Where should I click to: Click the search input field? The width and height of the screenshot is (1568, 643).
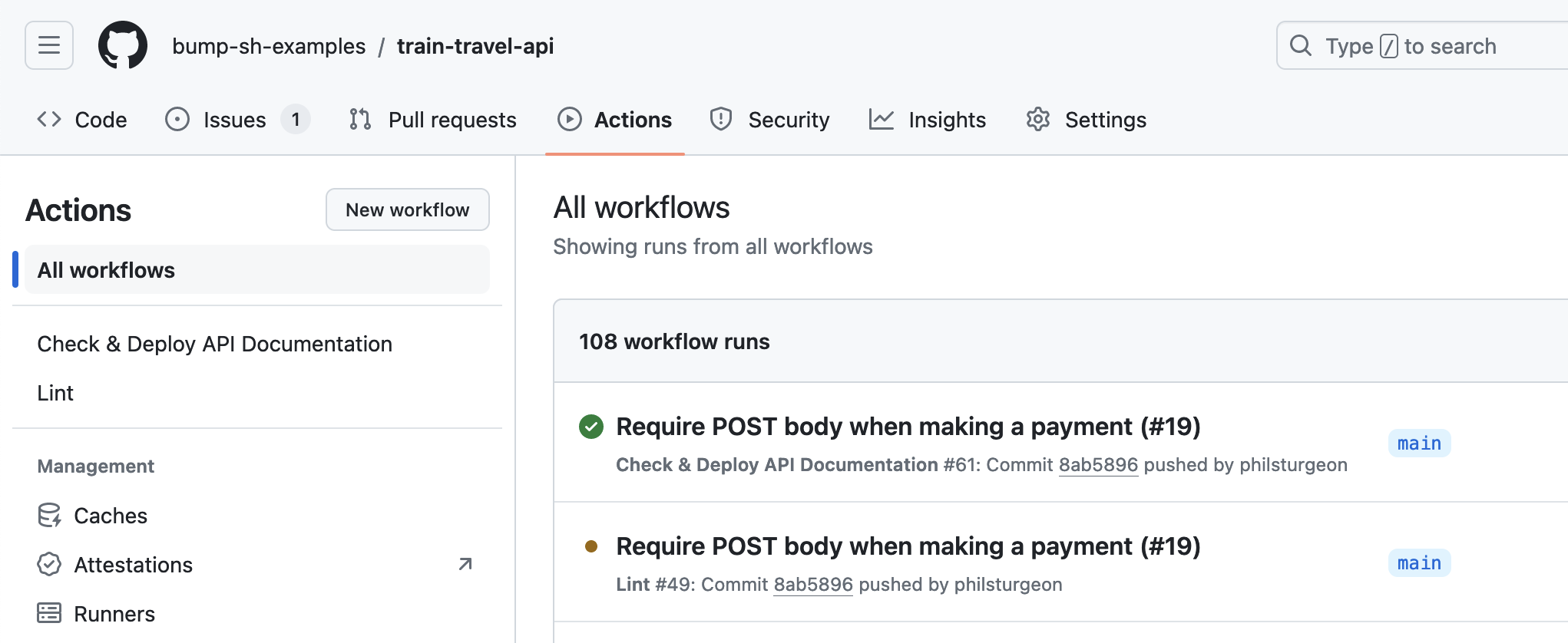click(1421, 46)
